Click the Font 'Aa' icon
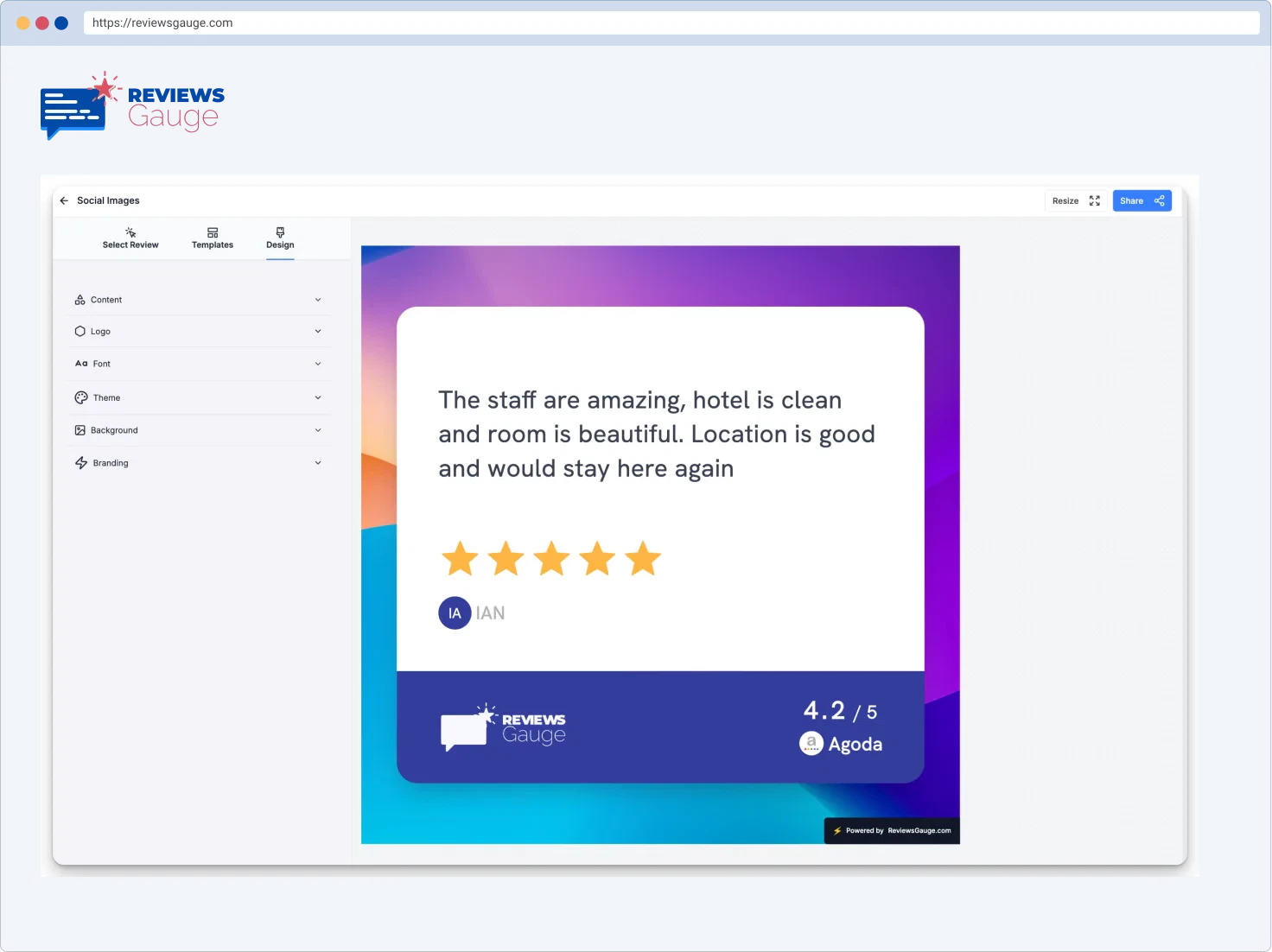The width and height of the screenshot is (1272, 952). (x=81, y=364)
